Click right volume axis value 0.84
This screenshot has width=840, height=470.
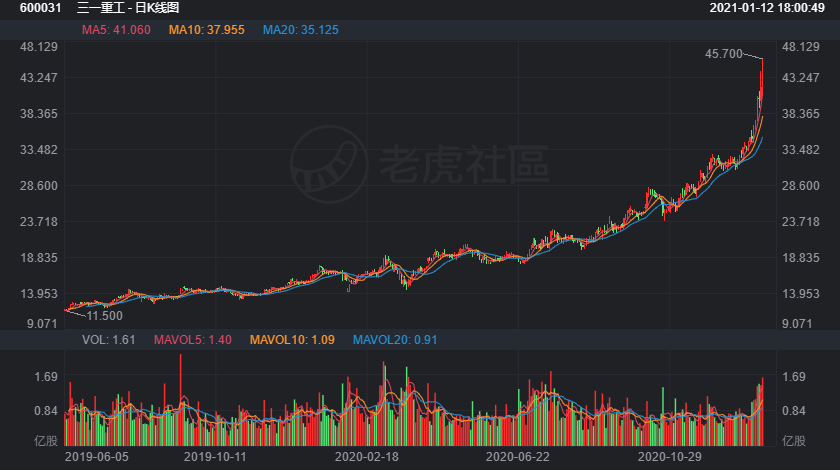tap(793, 411)
